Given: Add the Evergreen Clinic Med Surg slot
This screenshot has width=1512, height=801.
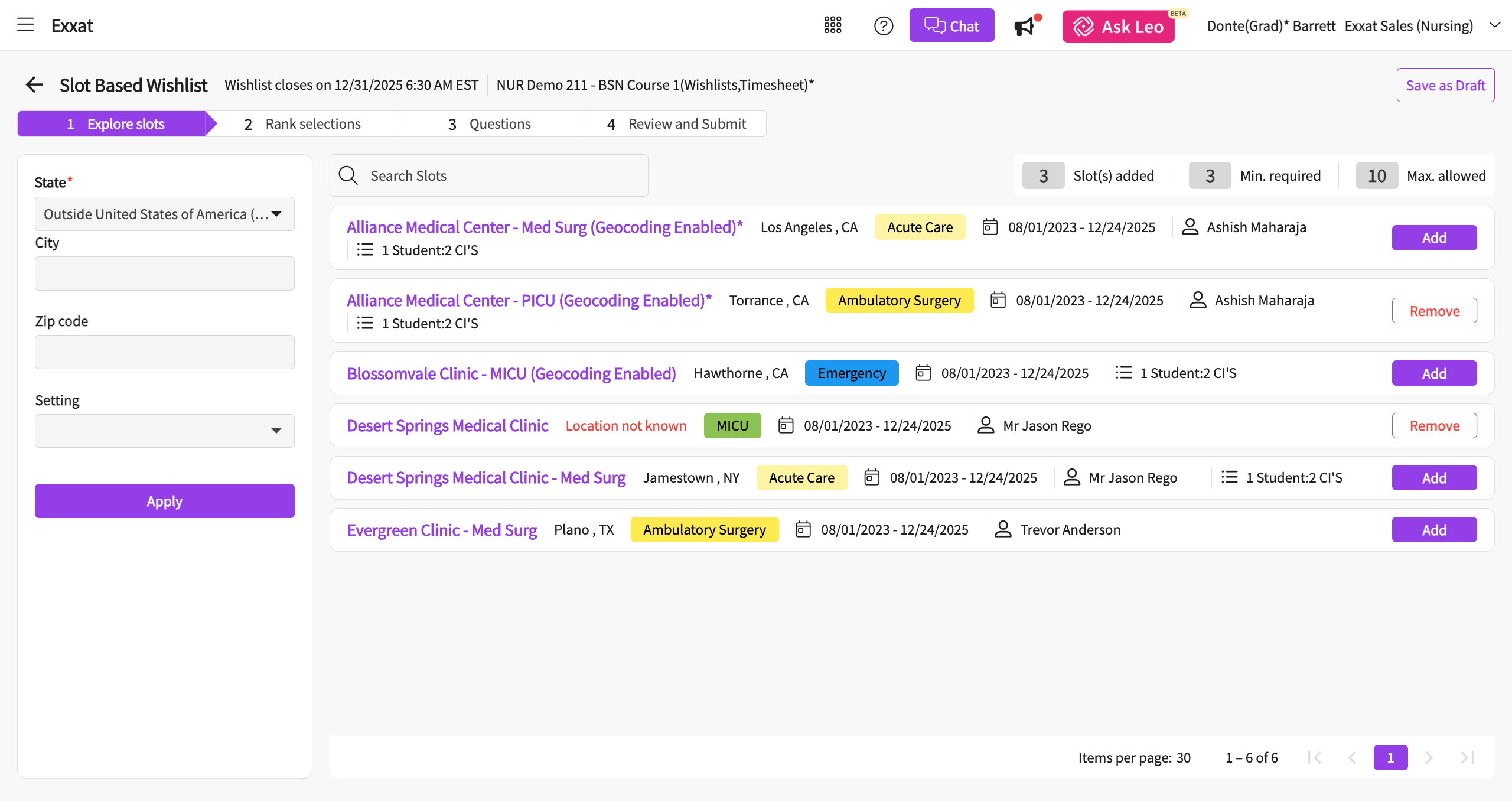Looking at the screenshot, I should coord(1434,529).
